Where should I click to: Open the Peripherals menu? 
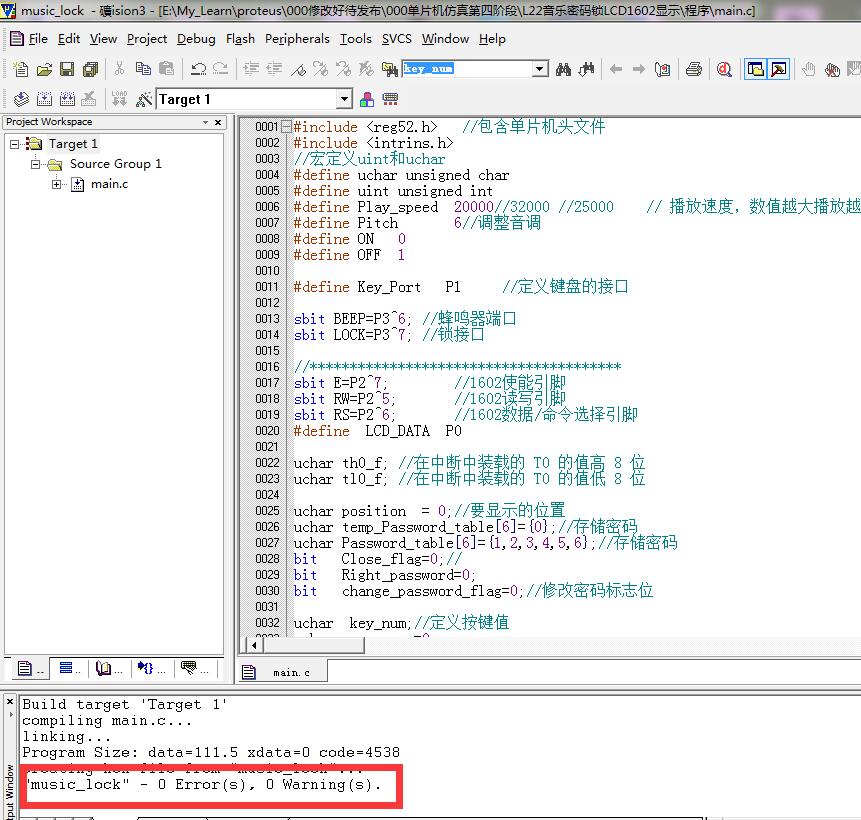[297, 39]
